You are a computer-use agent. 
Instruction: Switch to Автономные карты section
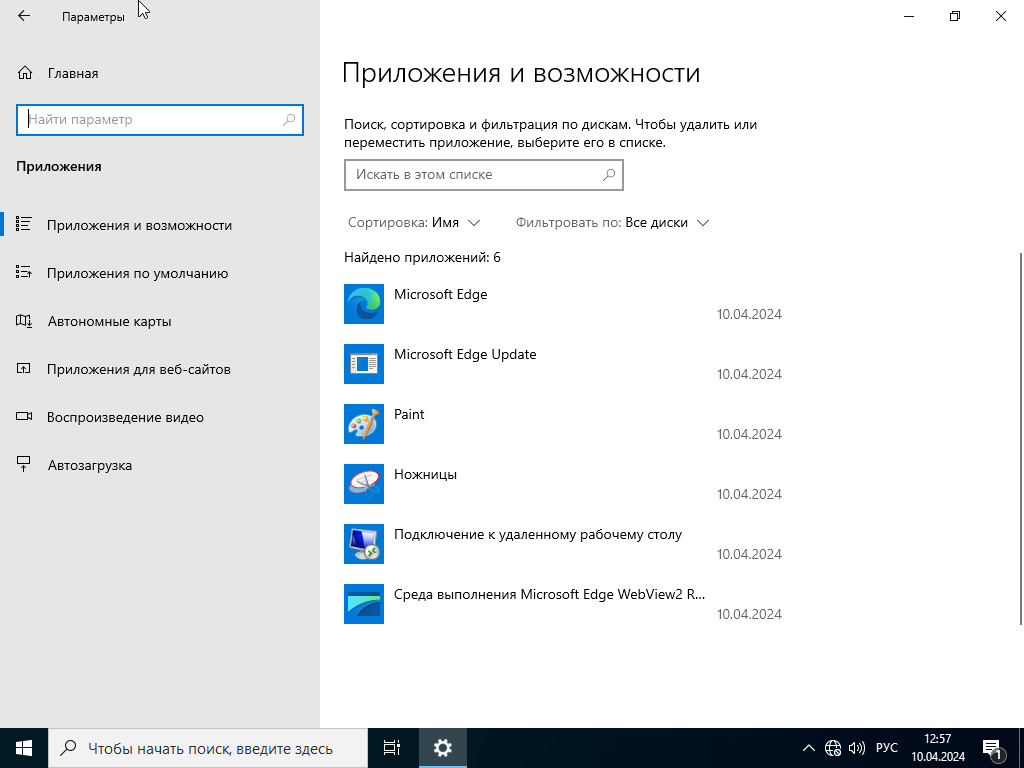(x=109, y=321)
